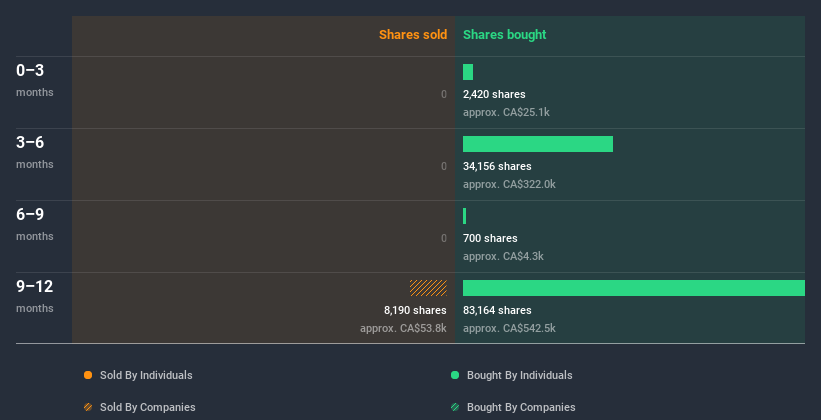Click the approx. CA$53.8k sold amount
The height and width of the screenshot is (420, 821).
pyautogui.click(x=403, y=328)
